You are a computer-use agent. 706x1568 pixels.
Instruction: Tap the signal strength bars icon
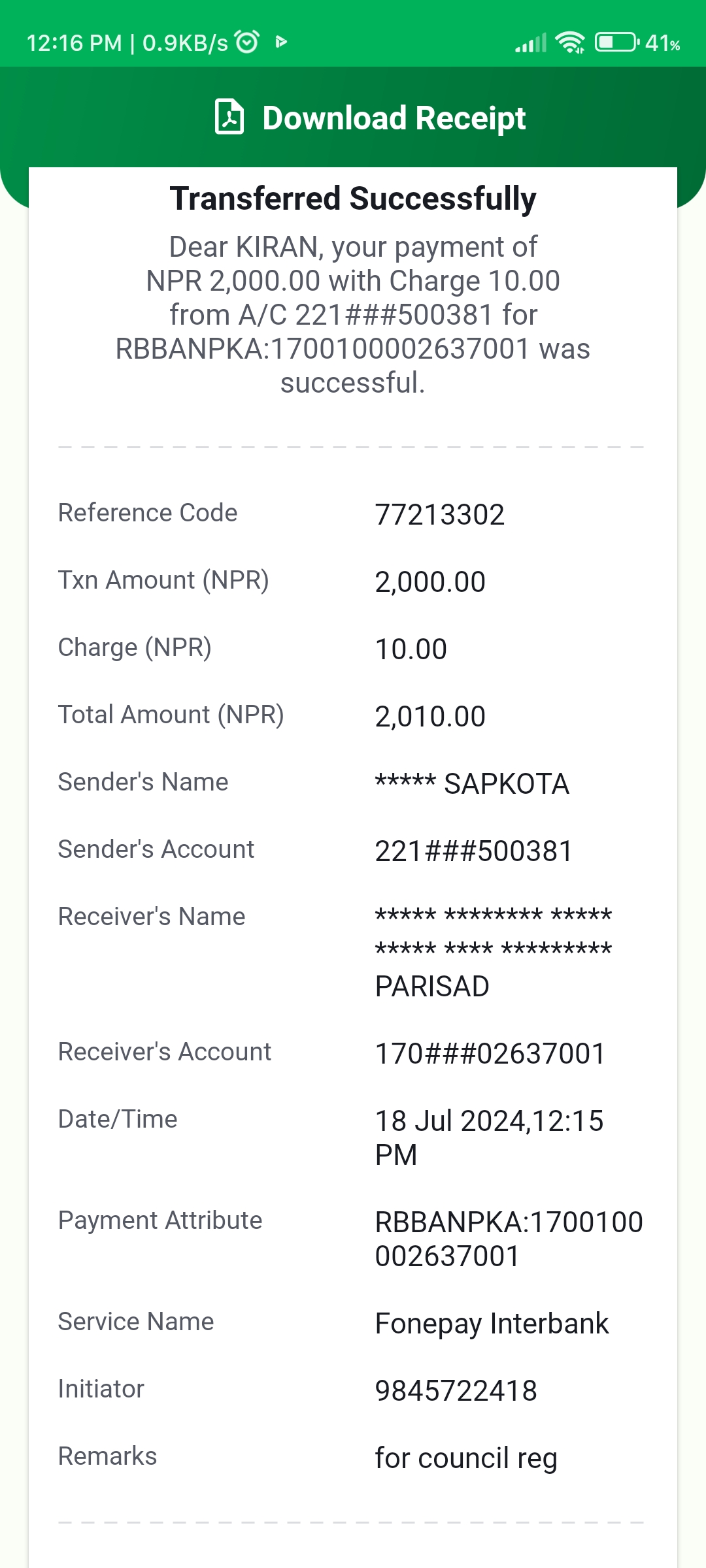coord(531,43)
